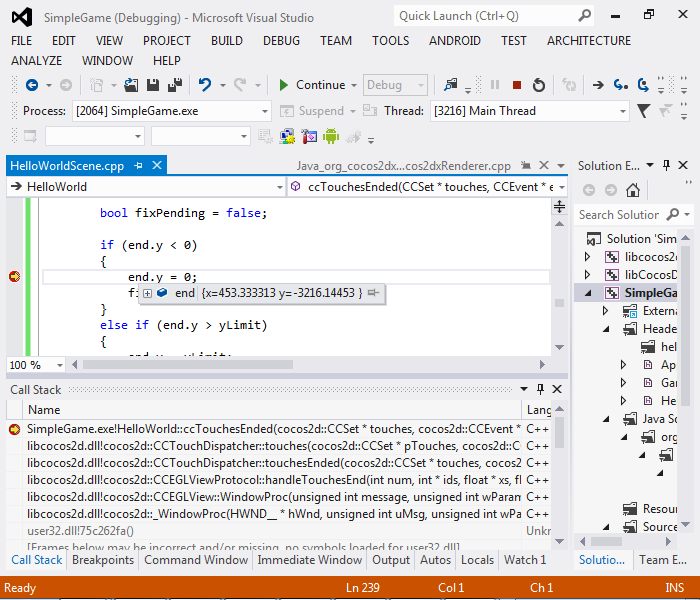Viewport: 700px width, 600px height.
Task: Open the DEBUG menu
Action: tap(281, 41)
